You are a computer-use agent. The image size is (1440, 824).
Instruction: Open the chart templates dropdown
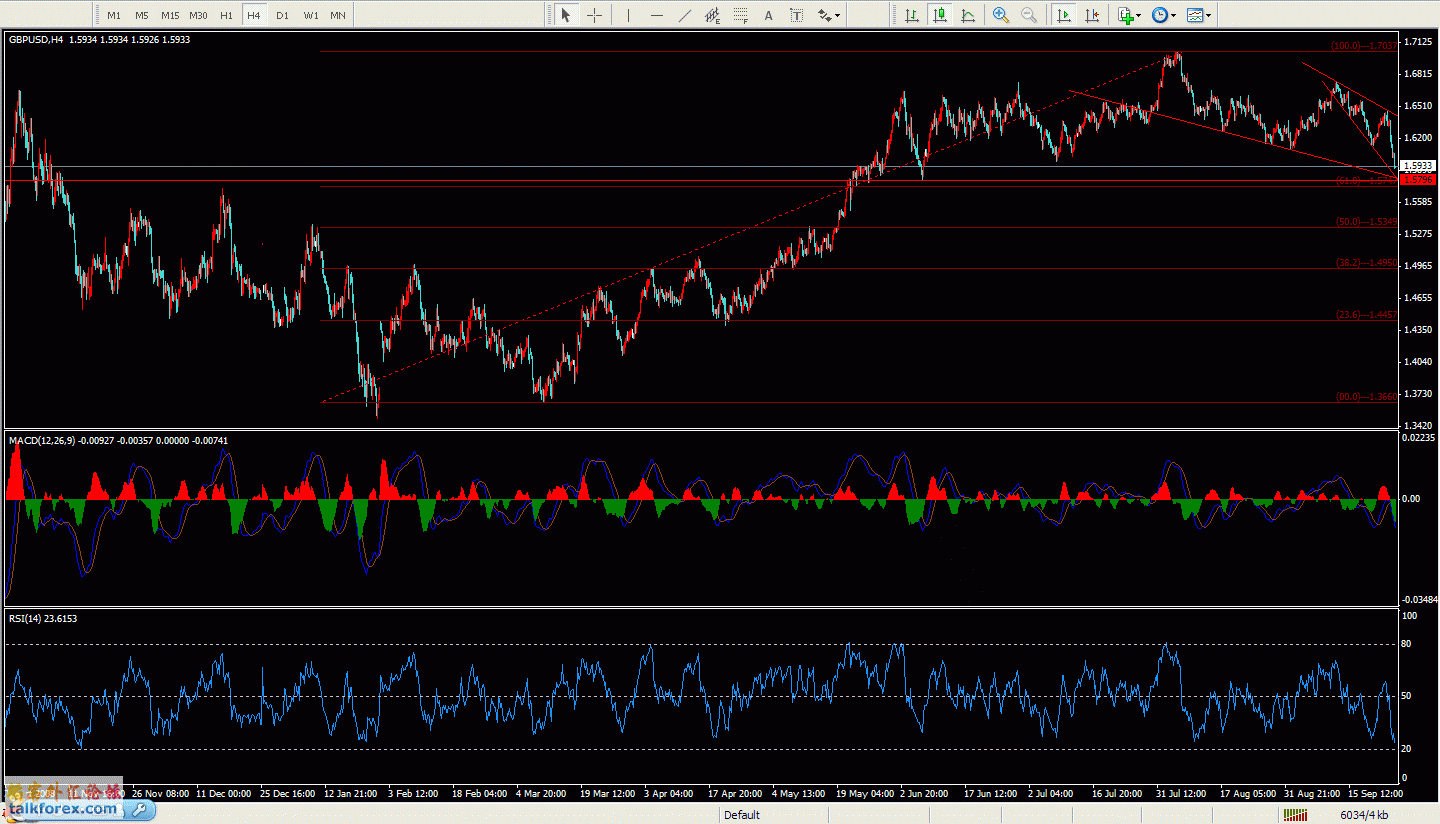point(1198,15)
